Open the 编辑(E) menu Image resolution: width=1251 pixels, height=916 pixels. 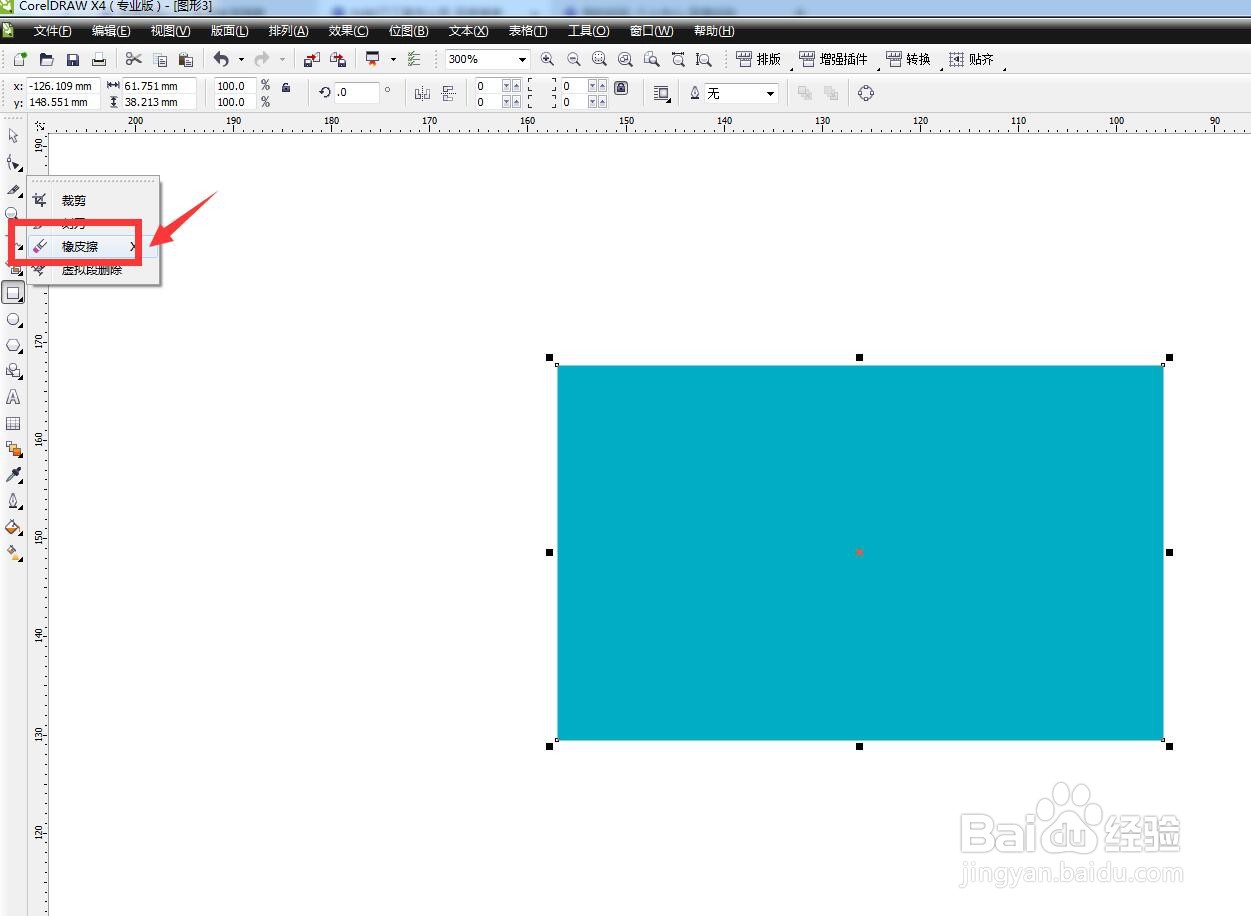pyautogui.click(x=111, y=31)
